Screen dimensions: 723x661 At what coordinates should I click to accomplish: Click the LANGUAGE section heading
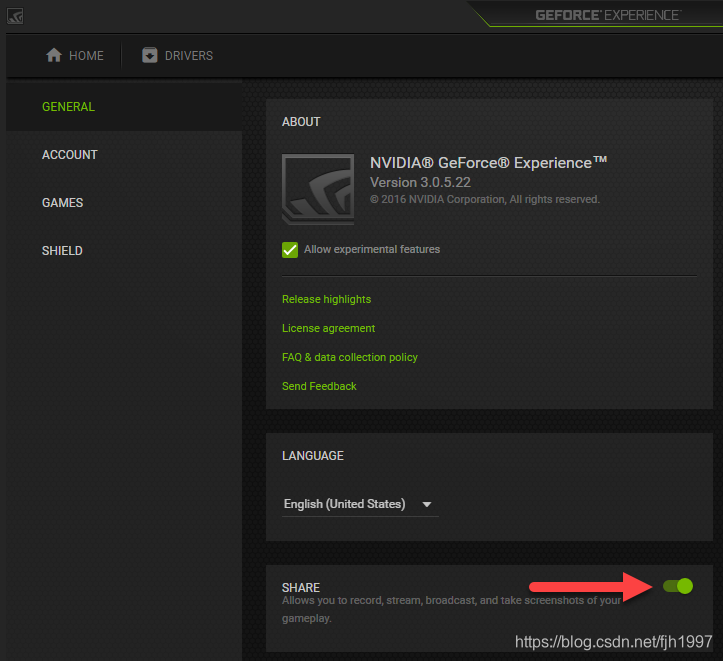click(x=313, y=456)
